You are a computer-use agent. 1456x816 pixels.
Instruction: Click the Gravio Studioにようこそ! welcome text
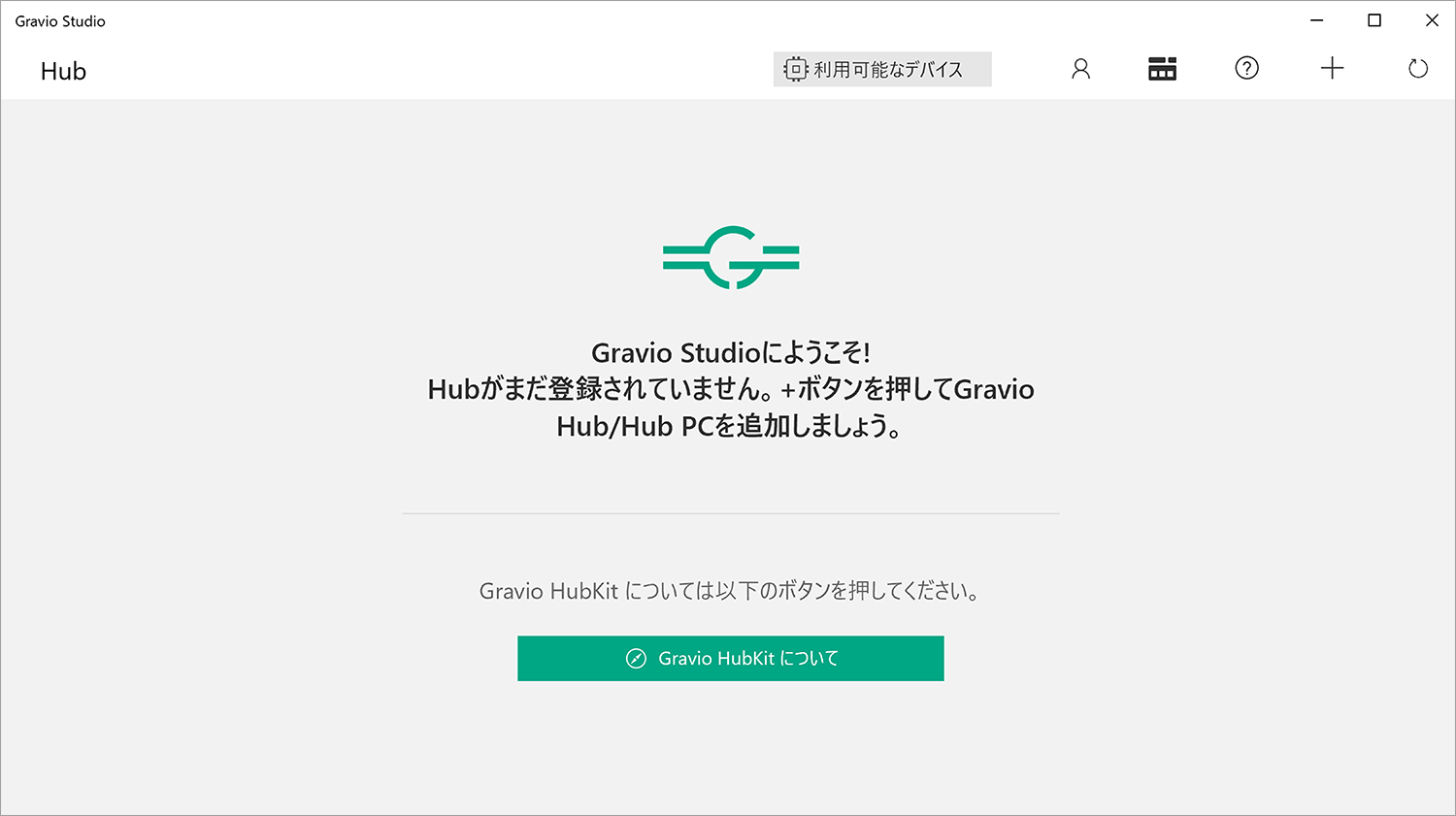pyautogui.click(x=731, y=352)
